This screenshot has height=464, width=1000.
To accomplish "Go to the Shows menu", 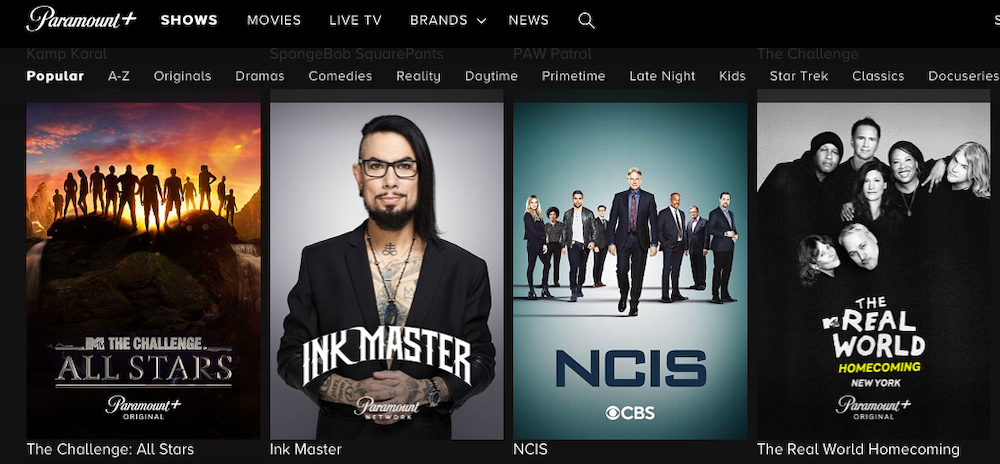I will pos(189,20).
